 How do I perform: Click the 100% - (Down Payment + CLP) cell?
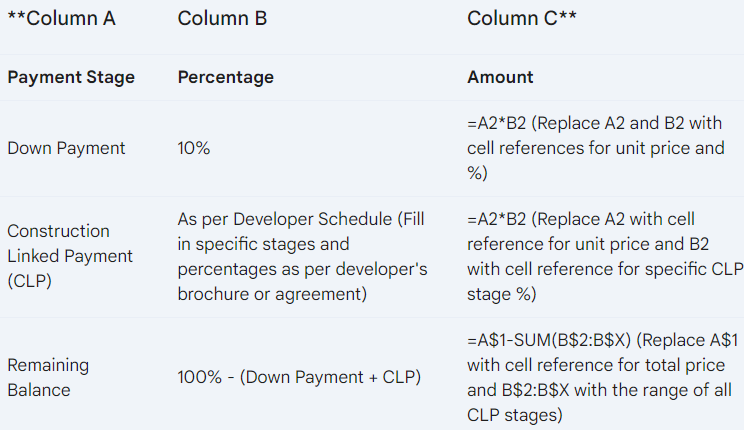299,377
